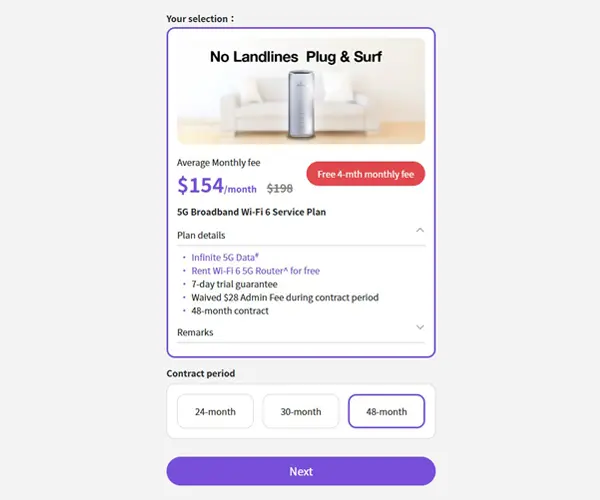Collapse the Plan details chevron arrow
This screenshot has width=600, height=500.
point(420,230)
